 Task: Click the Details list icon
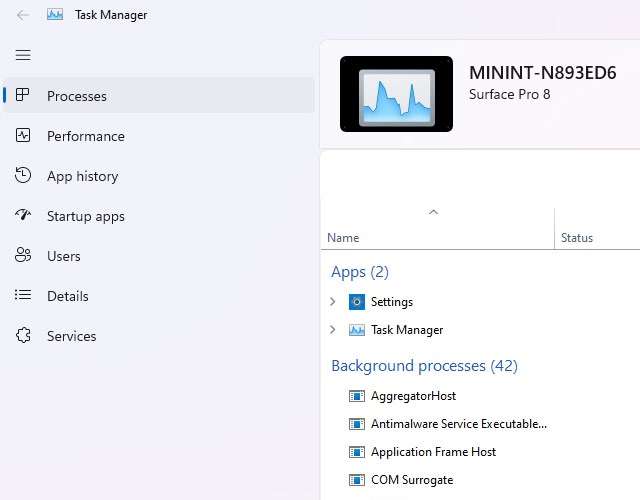(x=23, y=296)
